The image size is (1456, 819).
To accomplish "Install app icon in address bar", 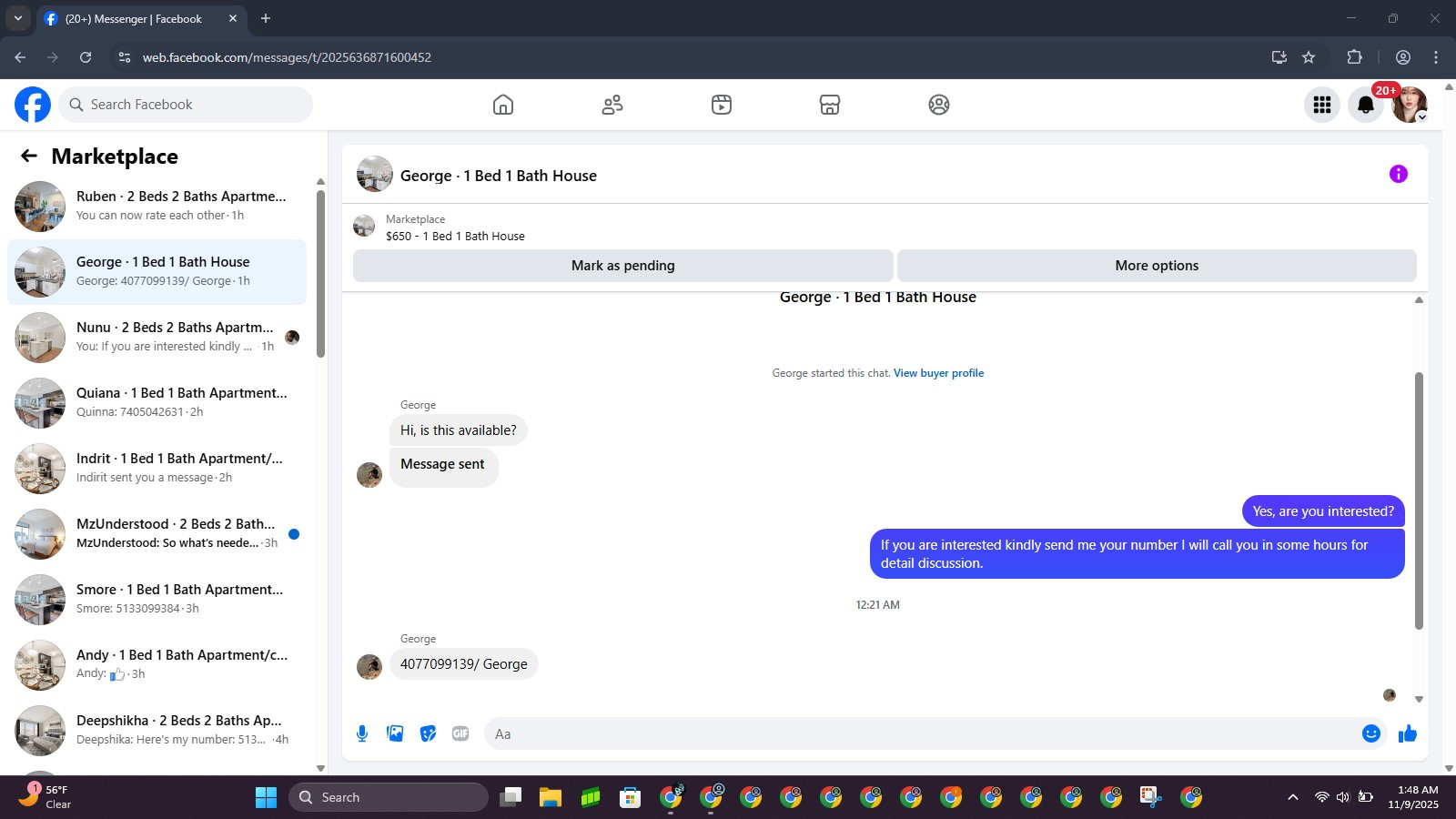I will pos(1279,57).
